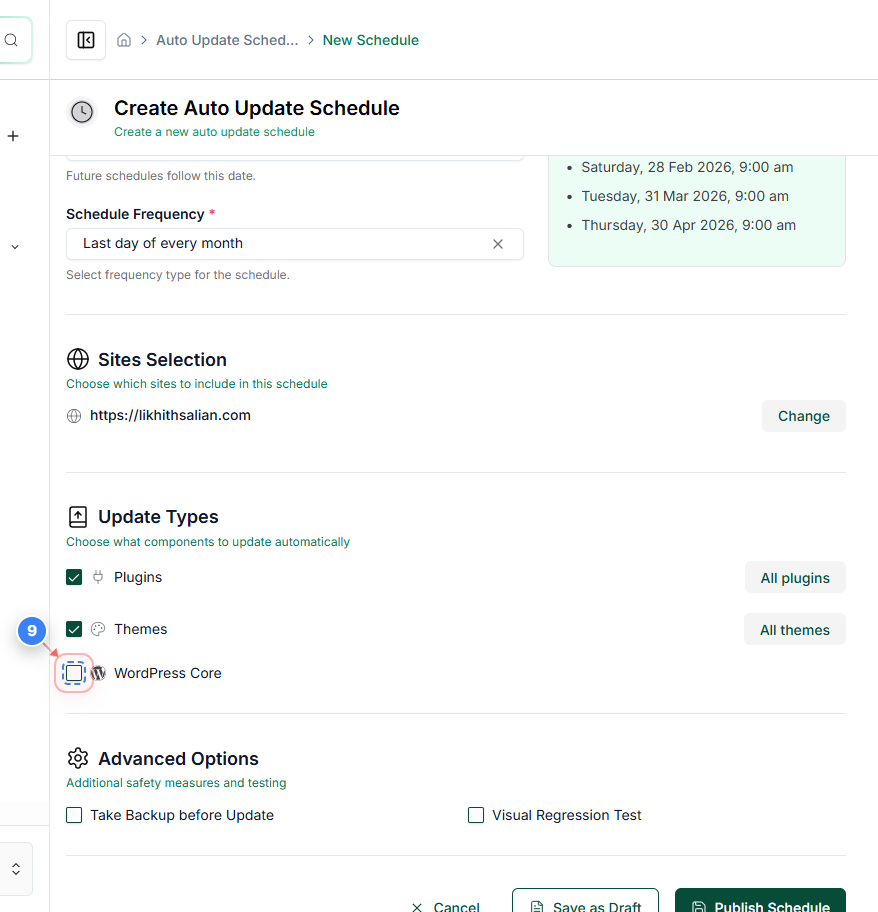This screenshot has width=878, height=912.
Task: Enable Visual Regression Test
Action: point(476,815)
